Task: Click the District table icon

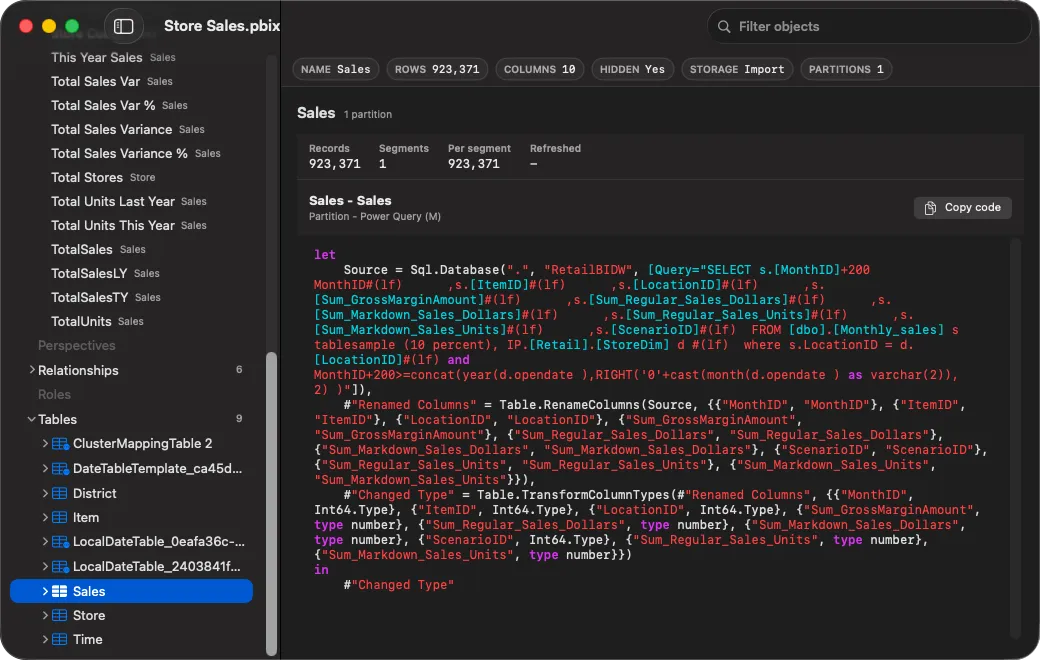Action: (60, 494)
